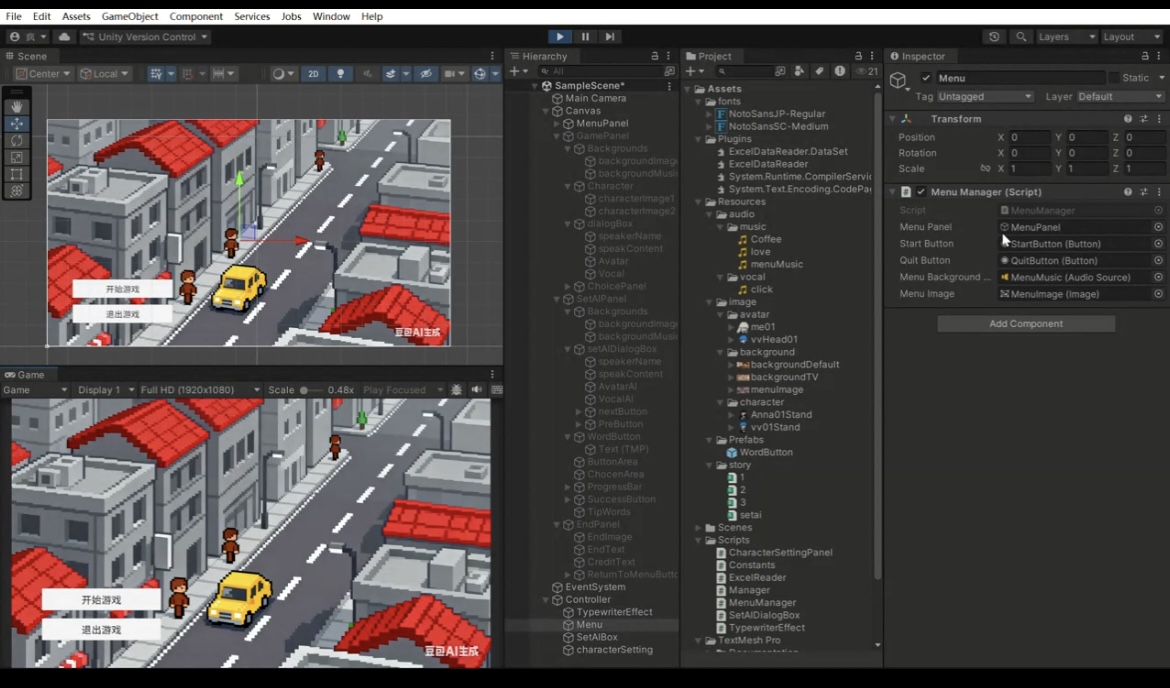1170x688 pixels.
Task: Uncheck the Menu object active checkbox
Action: pyautogui.click(x=926, y=78)
